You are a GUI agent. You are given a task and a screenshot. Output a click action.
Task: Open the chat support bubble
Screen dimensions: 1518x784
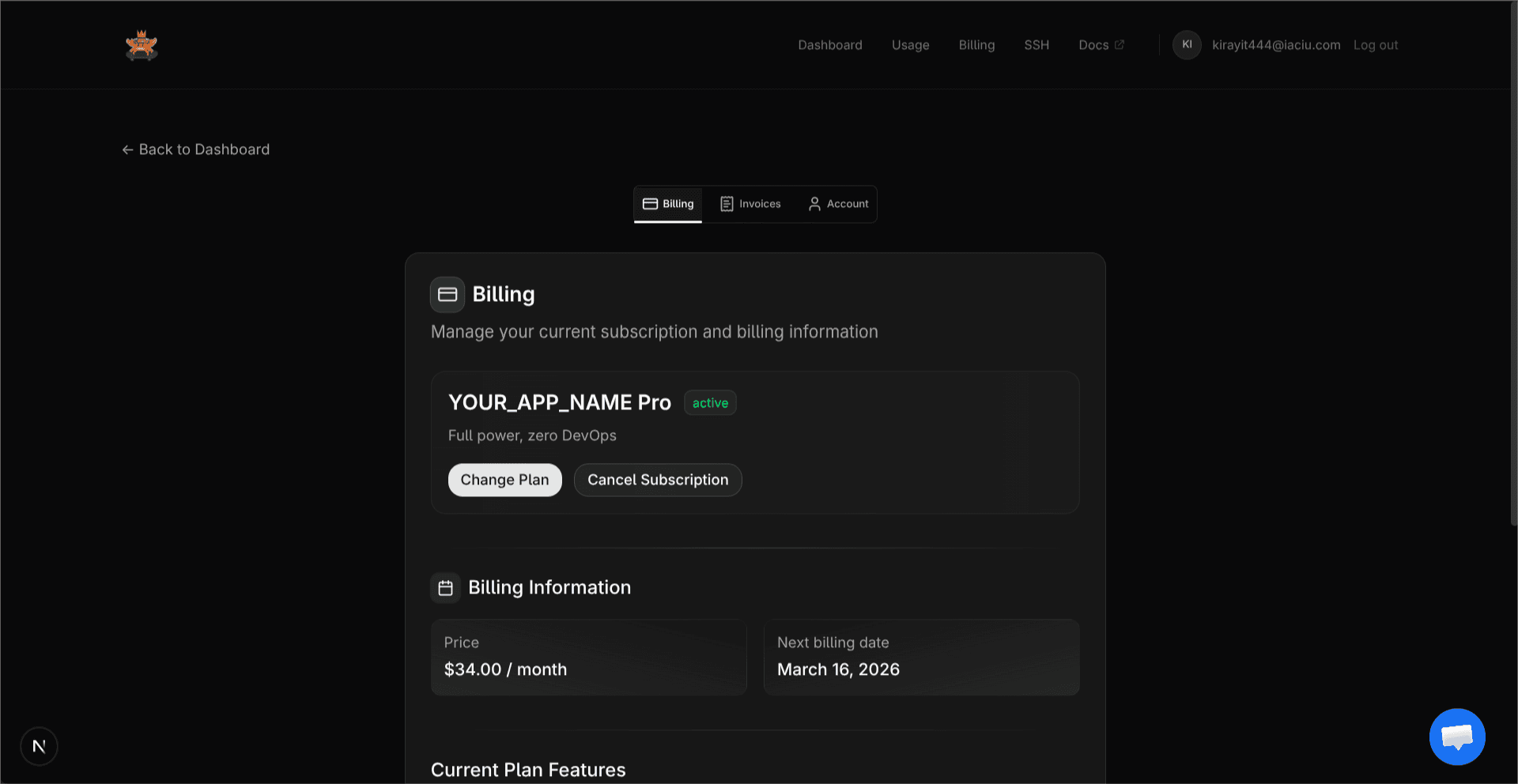coord(1457,737)
